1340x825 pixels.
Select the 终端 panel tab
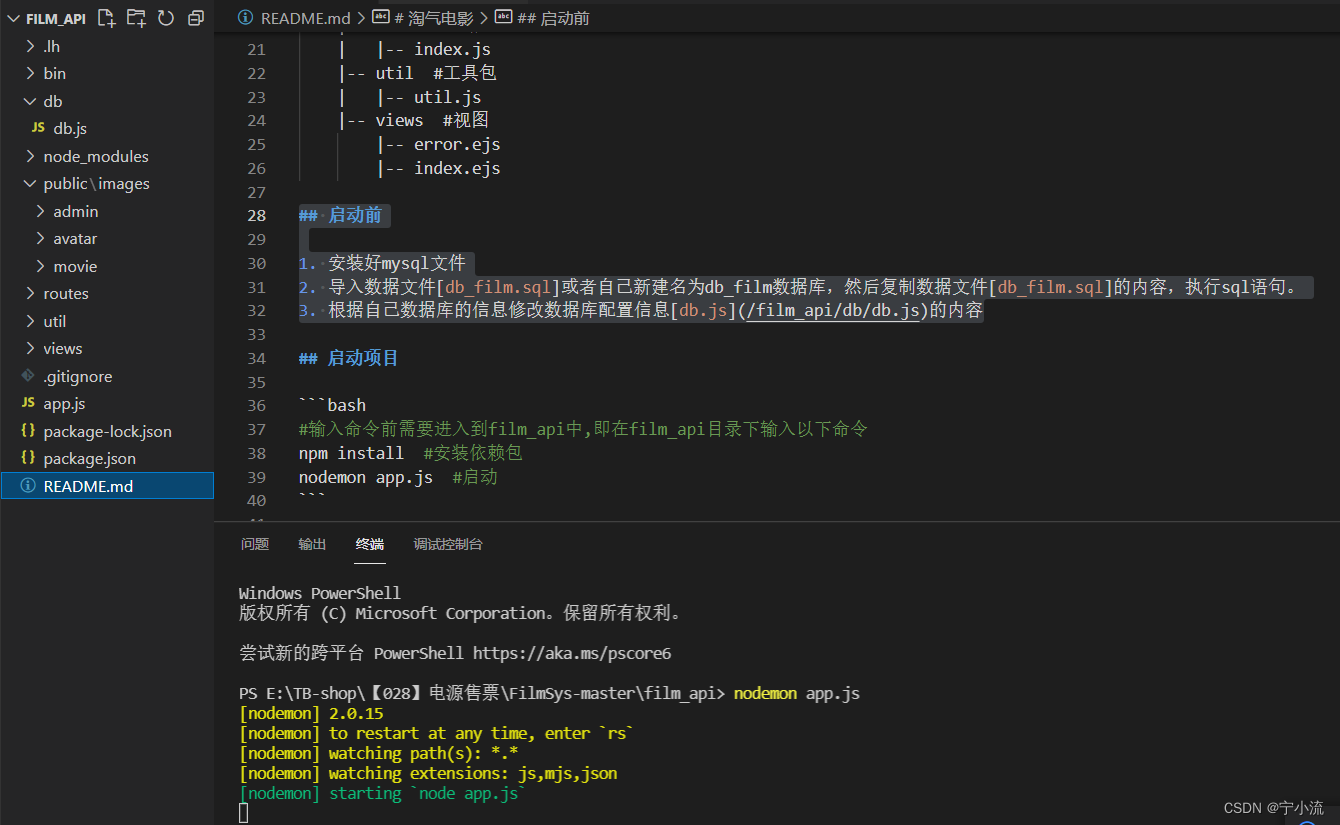369,544
